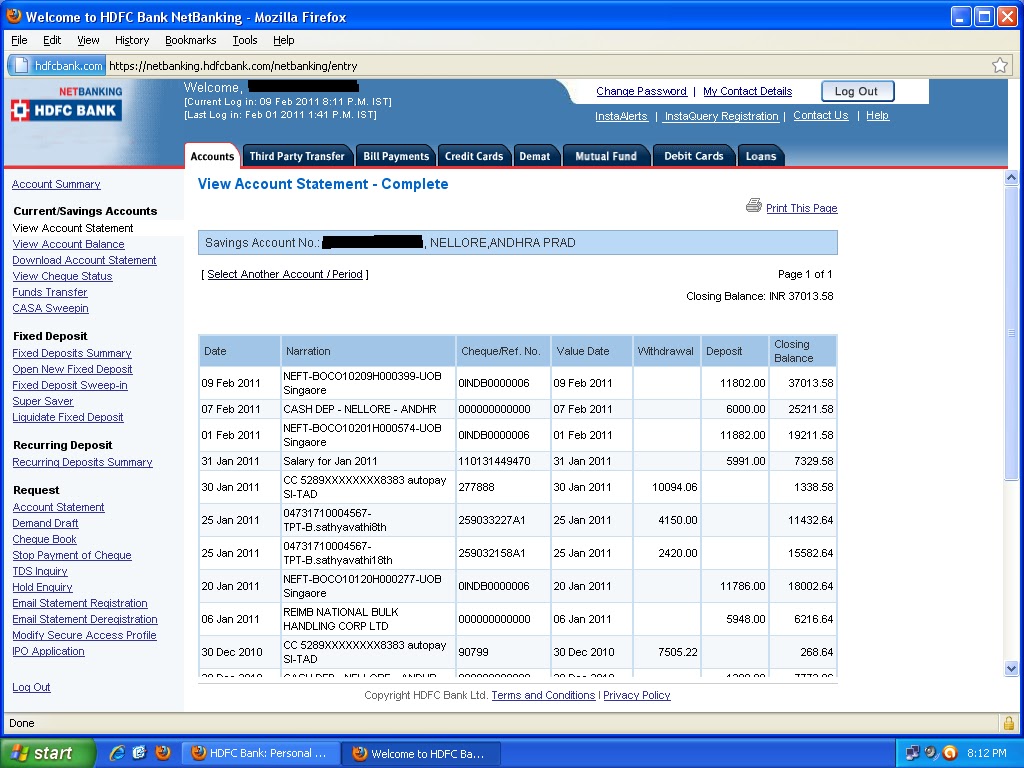The height and width of the screenshot is (768, 1024).
Task: Open the Bookmarks menu
Action: [190, 40]
